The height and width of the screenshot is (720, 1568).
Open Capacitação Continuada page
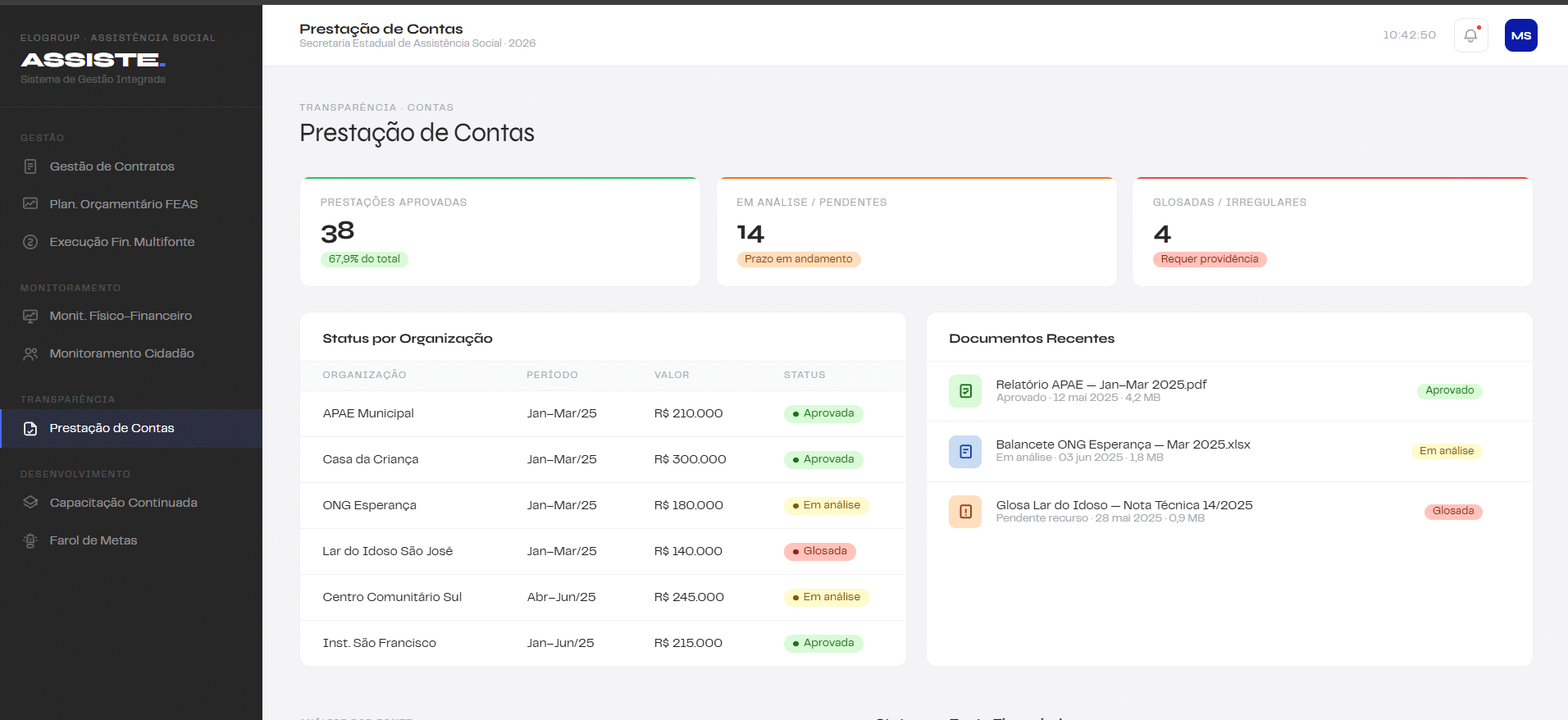(x=131, y=503)
